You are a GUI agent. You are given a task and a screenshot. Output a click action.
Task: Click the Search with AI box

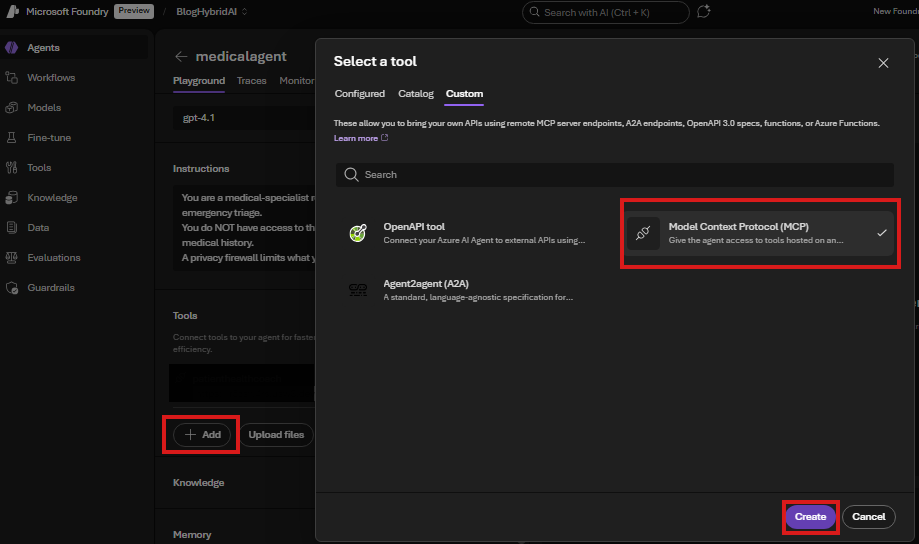click(605, 12)
